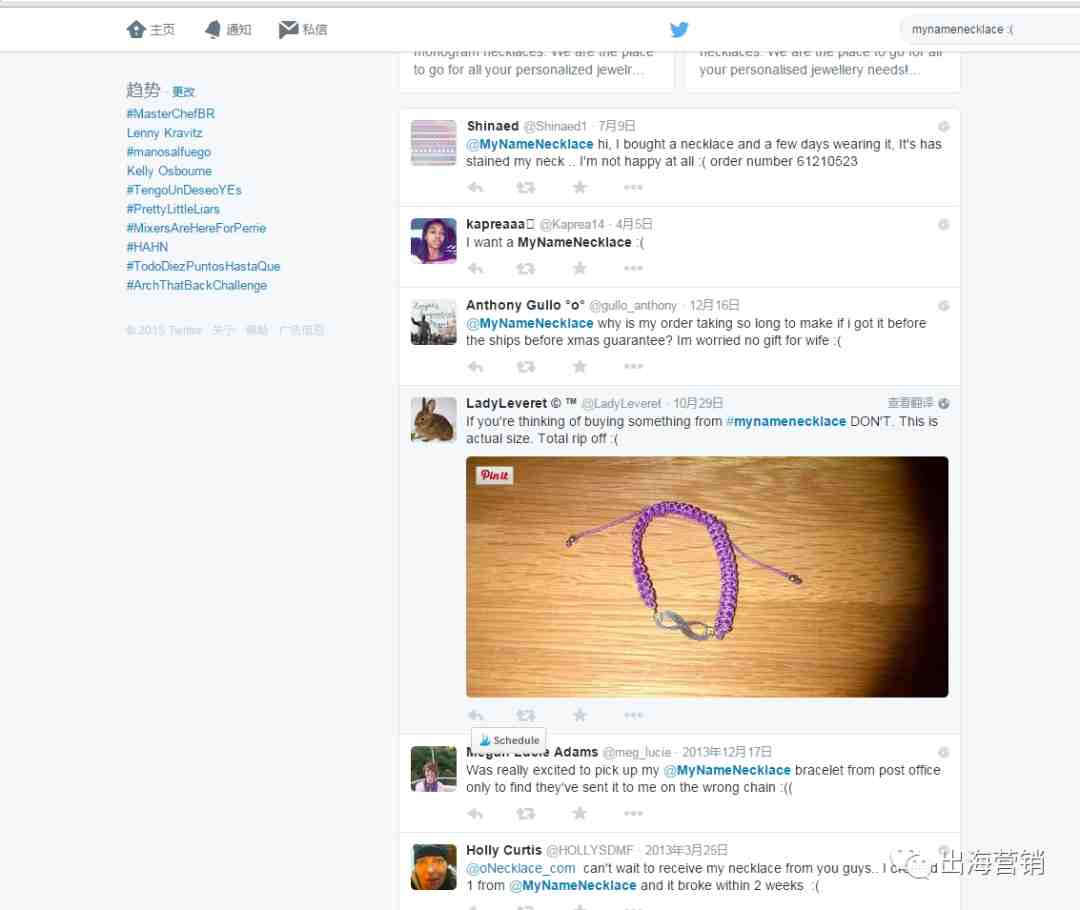
Task: Open Anthony Gullo's profile avatar
Action: coord(433,322)
